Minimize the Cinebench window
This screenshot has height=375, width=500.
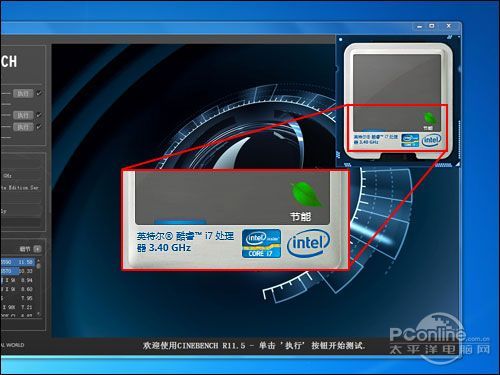click(x=419, y=26)
